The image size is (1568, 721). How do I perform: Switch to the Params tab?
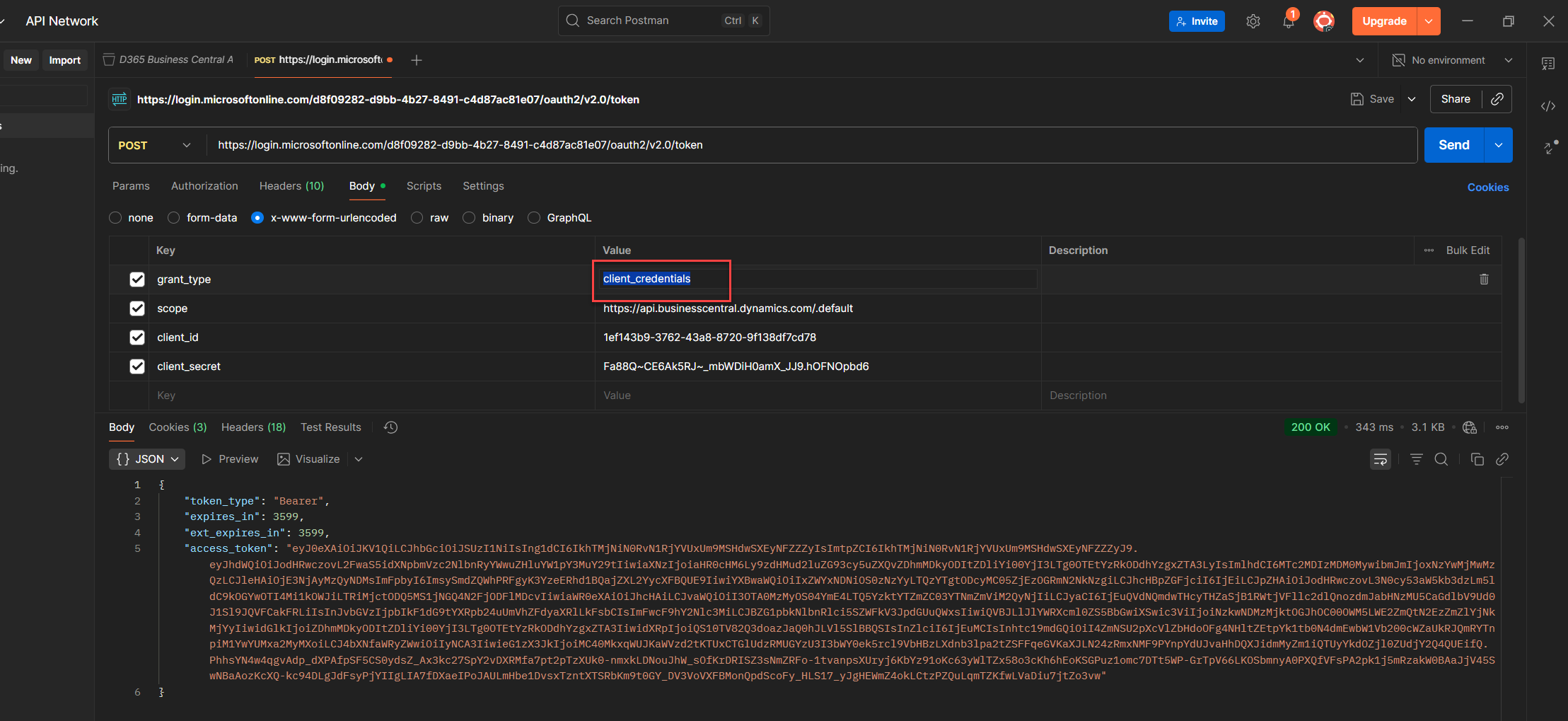(131, 186)
